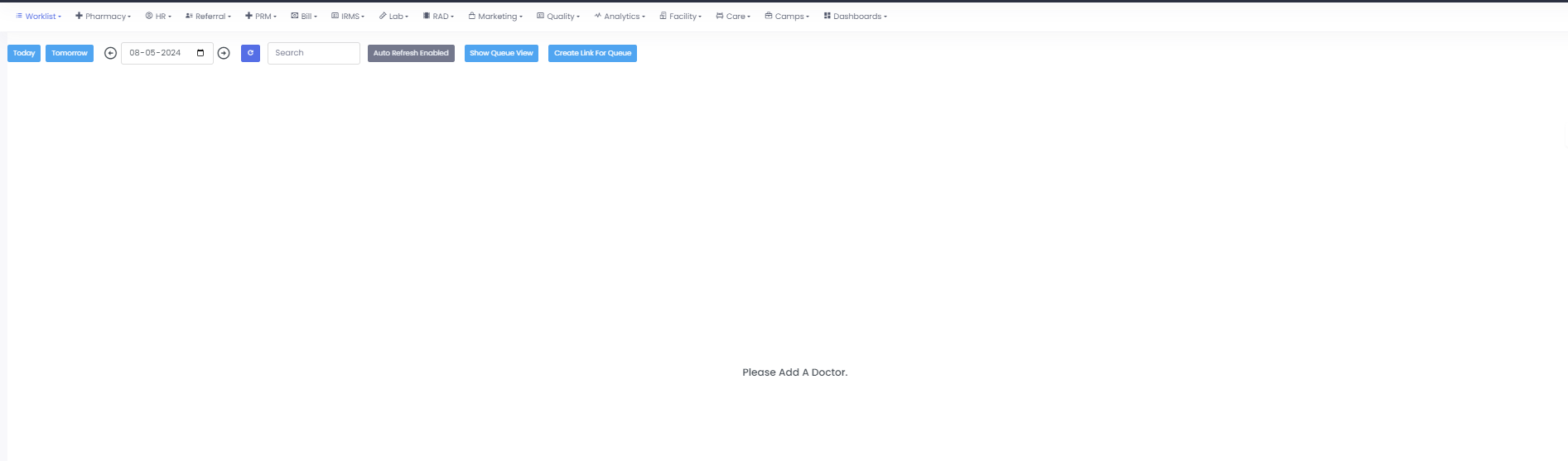1568x461 pixels.
Task: Expand the IRMS menu
Action: point(348,17)
